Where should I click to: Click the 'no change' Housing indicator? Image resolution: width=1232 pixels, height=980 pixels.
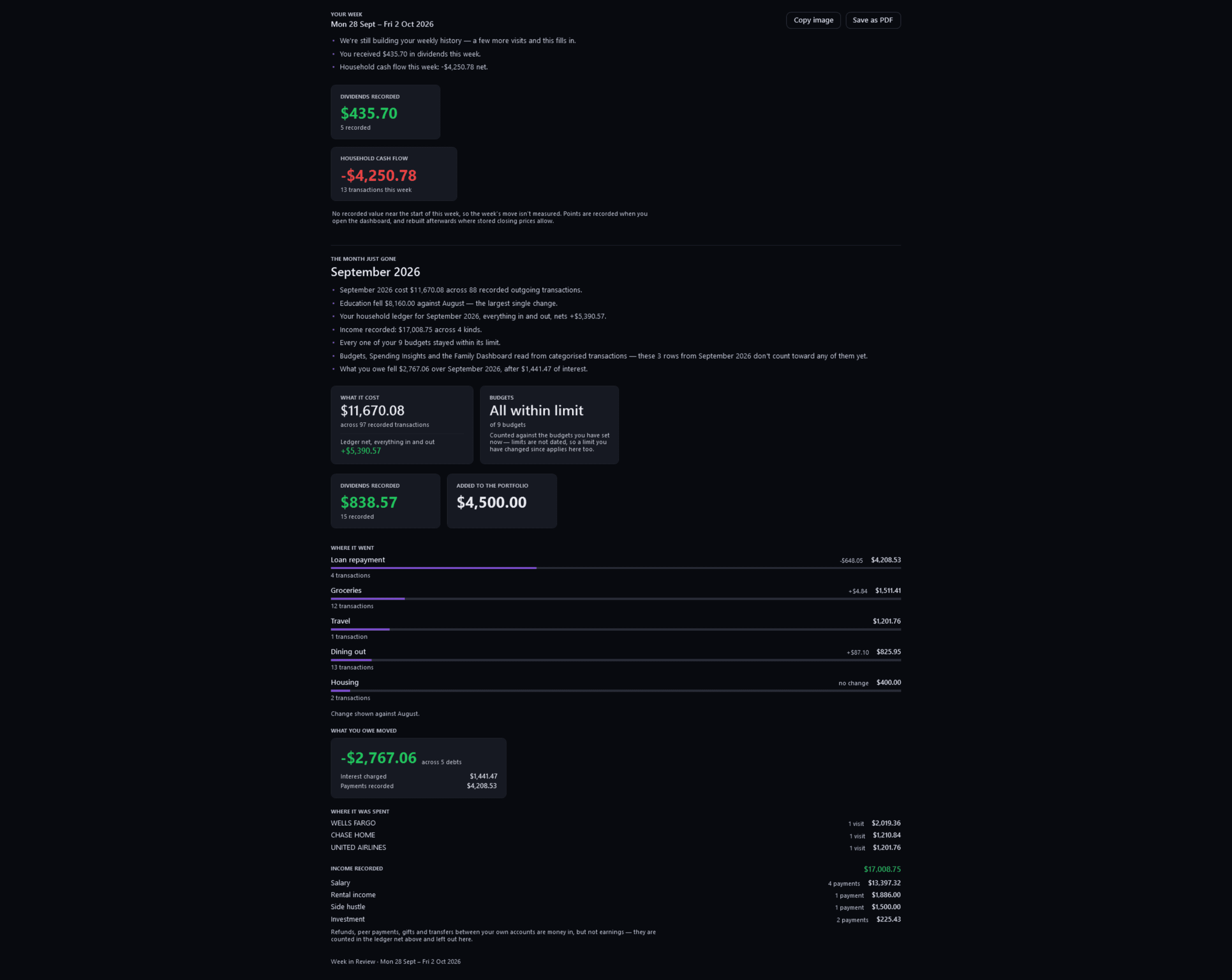(853, 683)
